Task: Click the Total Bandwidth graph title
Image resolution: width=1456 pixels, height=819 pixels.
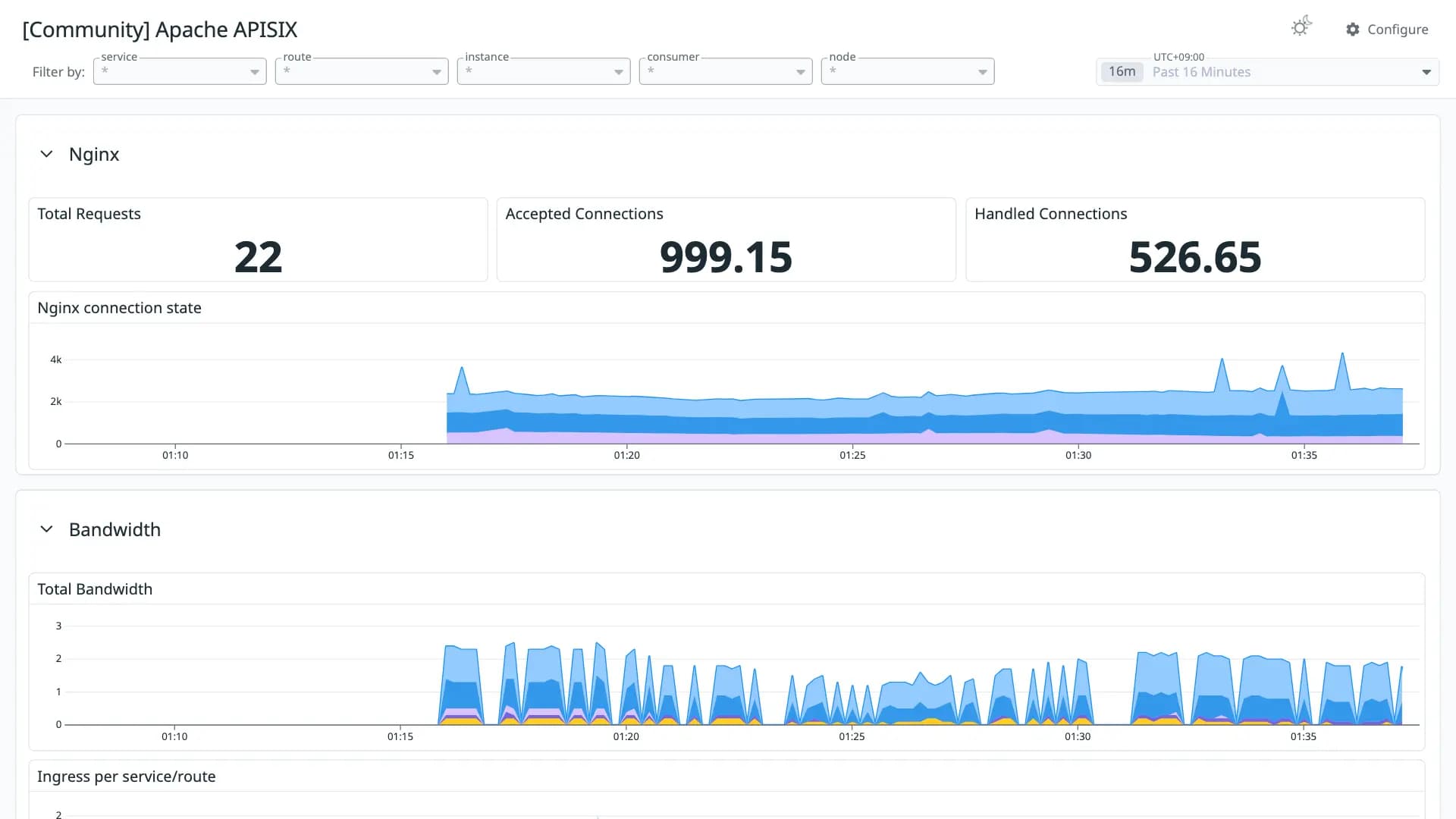Action: coord(95,589)
